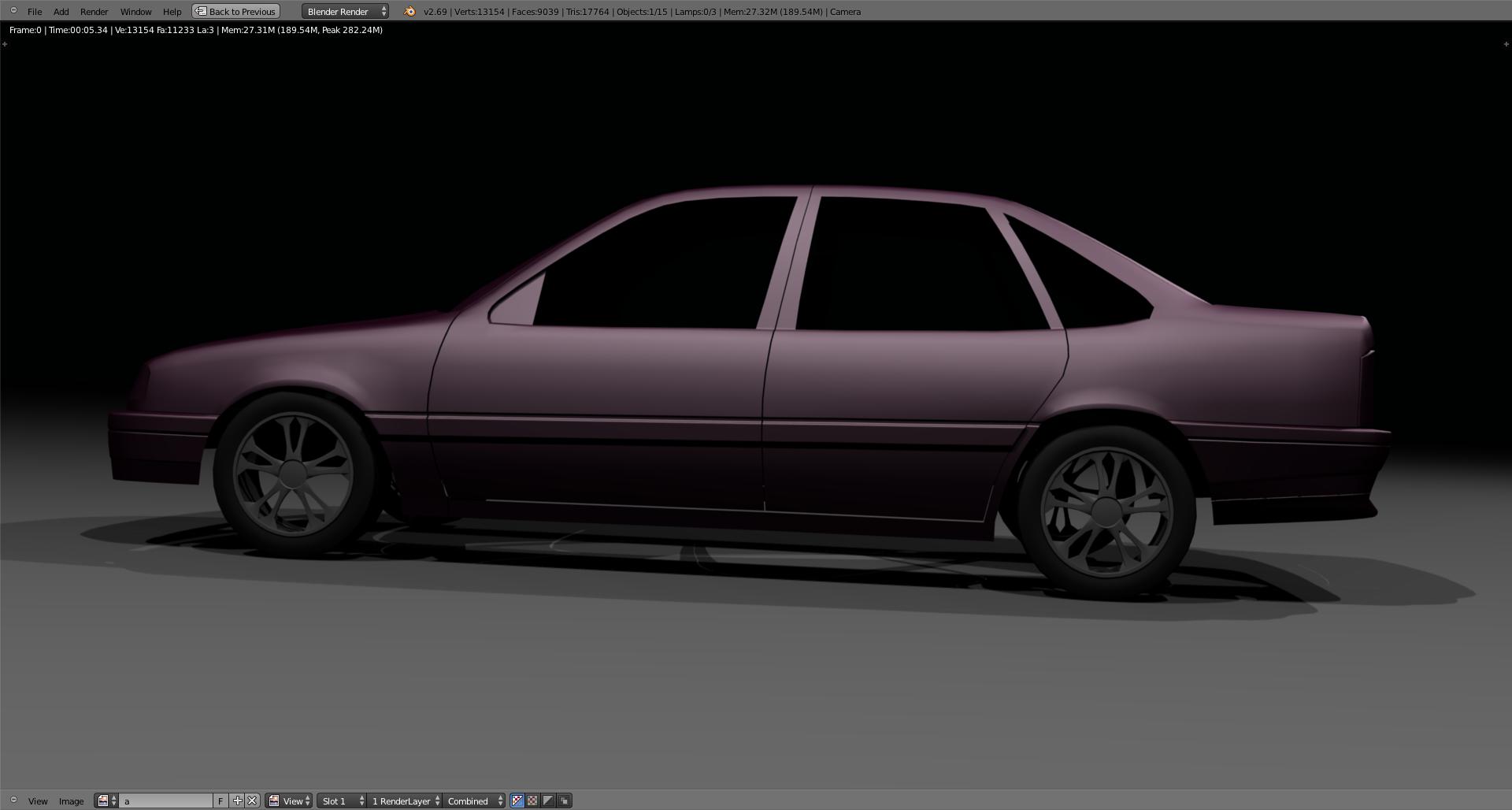Open the Slot 1 render slot dropdown

tap(342, 801)
